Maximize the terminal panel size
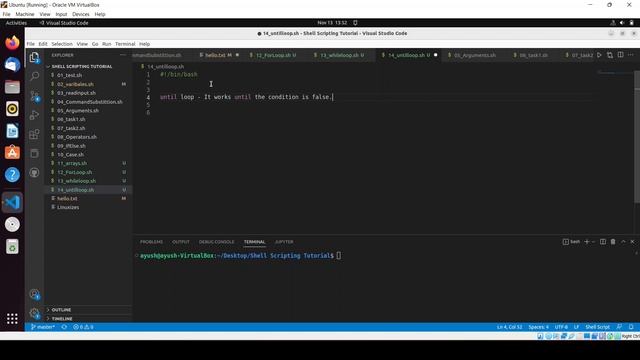 click(623, 242)
